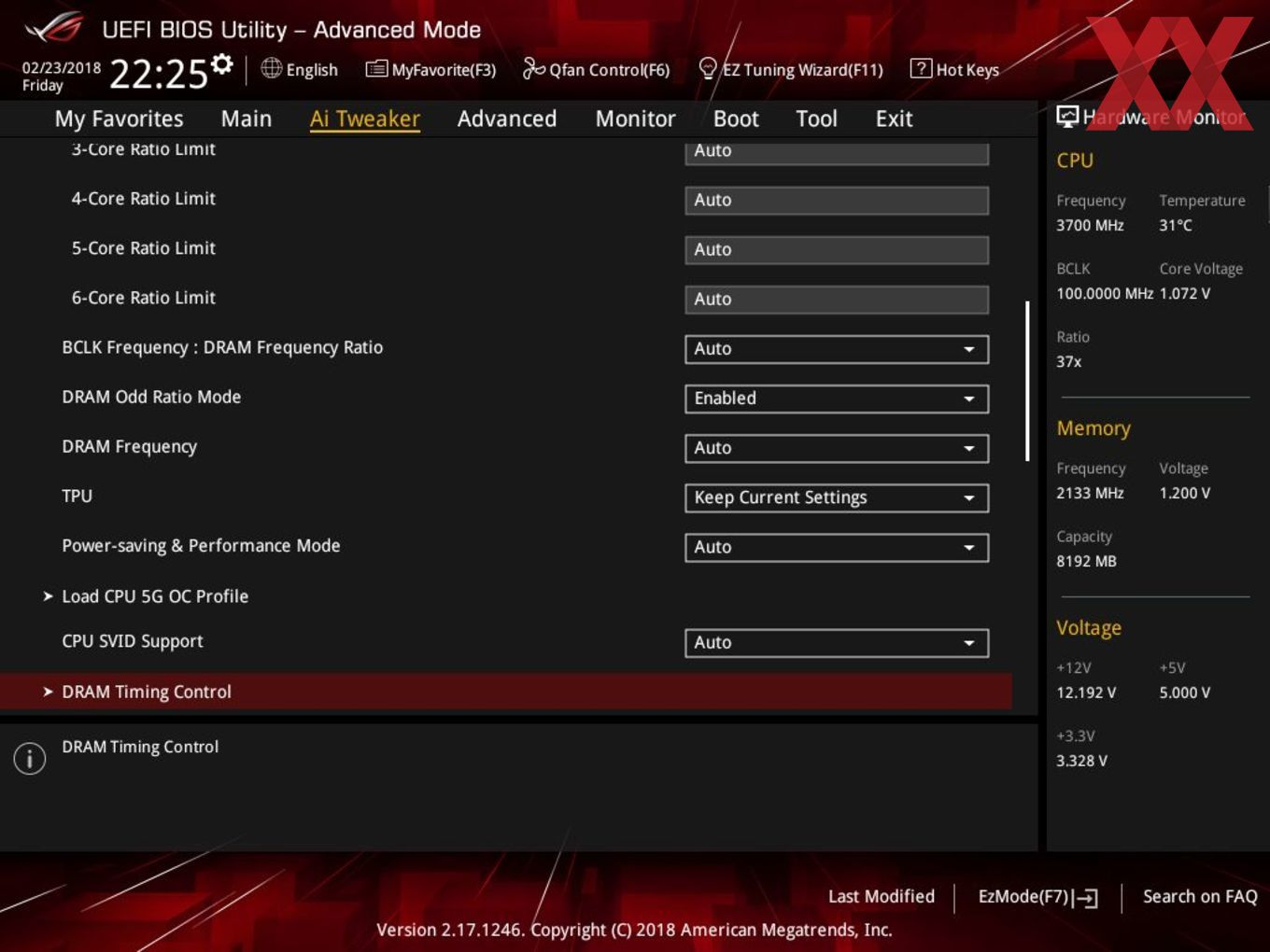Click the Core Voltage 1.072 V value
This screenshot has width=1270, height=952.
1185,293
